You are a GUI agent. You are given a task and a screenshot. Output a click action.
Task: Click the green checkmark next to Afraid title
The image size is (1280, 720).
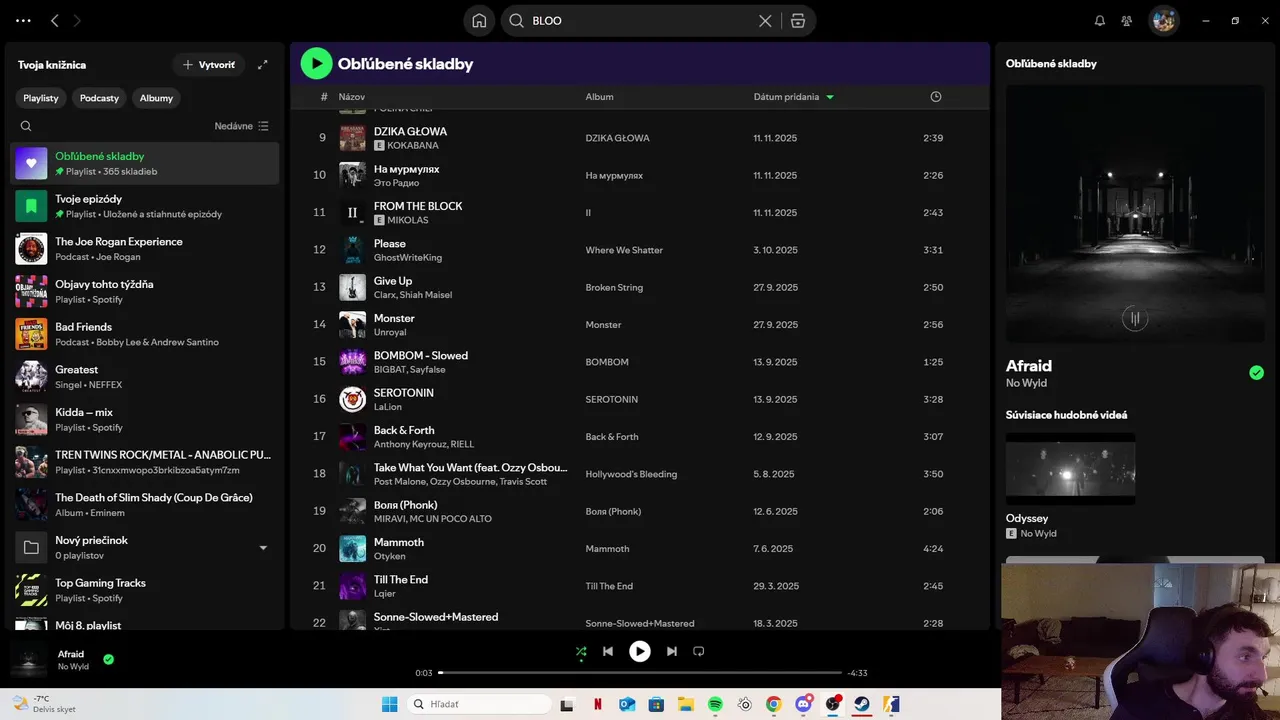click(x=1256, y=373)
